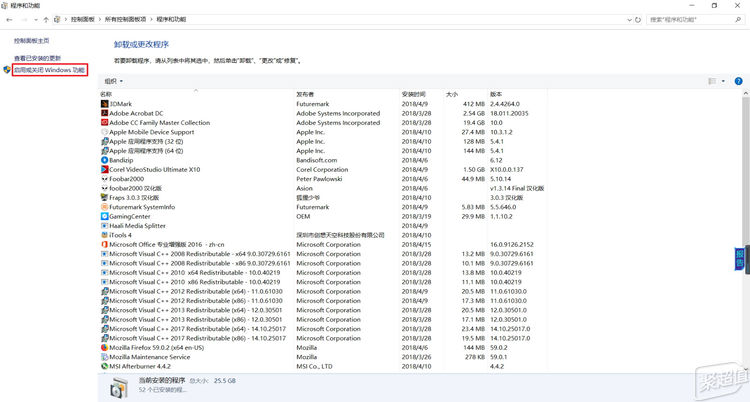
Task: Click the 查看已安装的更新 link
Action: tap(41, 58)
